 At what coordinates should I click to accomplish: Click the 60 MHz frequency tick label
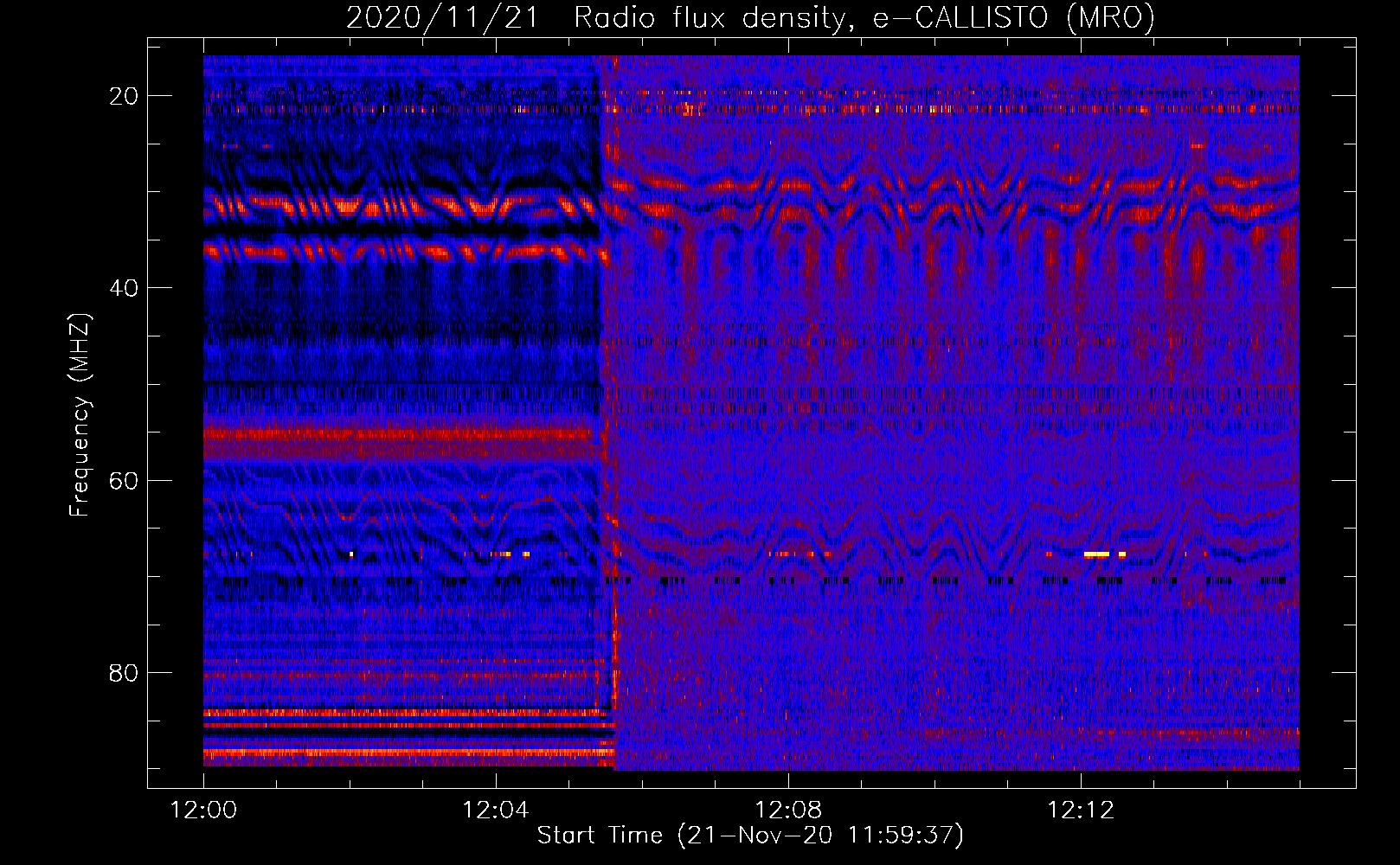tap(124, 480)
